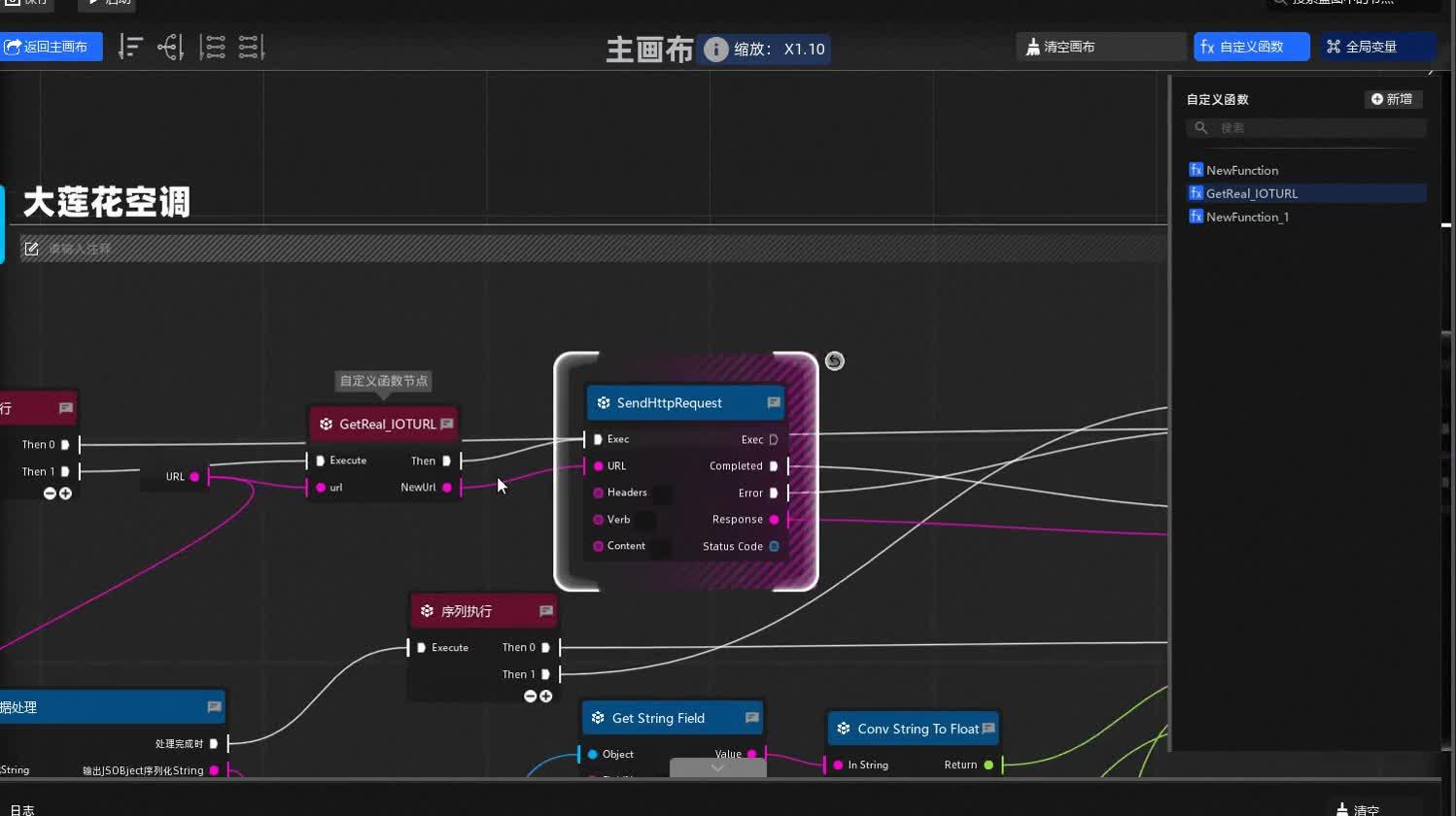Click the 返回主画布 button
The width and height of the screenshot is (1456, 816).
click(x=52, y=46)
